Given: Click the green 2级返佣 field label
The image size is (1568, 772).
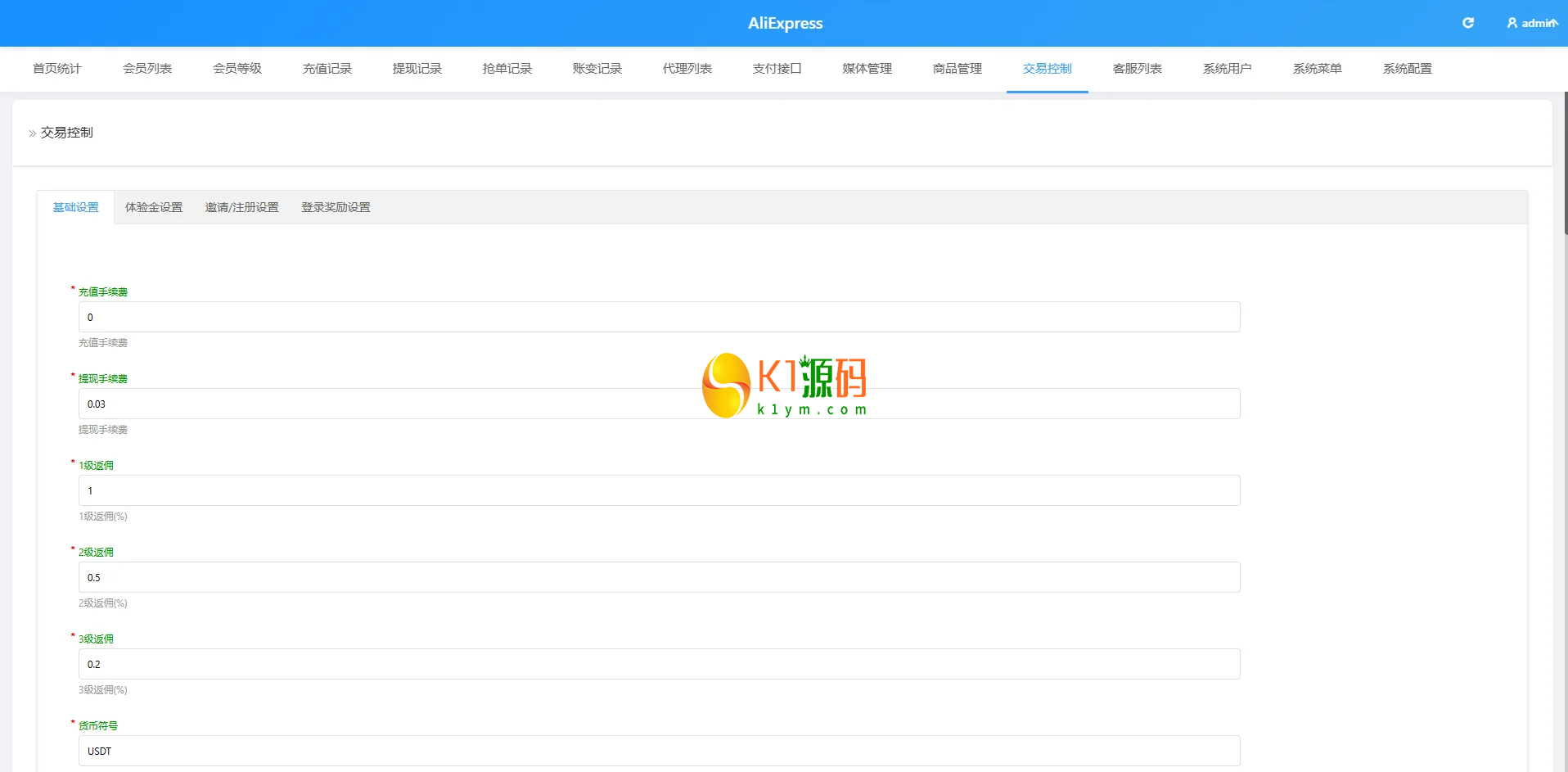Looking at the screenshot, I should pos(97,553).
